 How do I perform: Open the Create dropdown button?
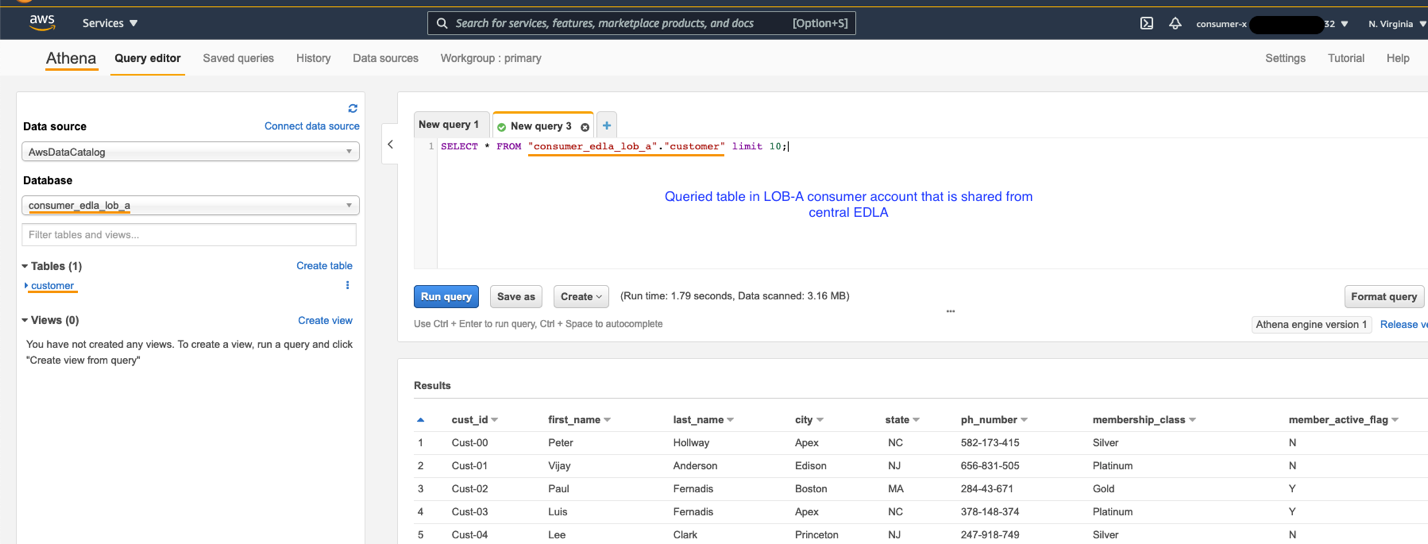581,296
